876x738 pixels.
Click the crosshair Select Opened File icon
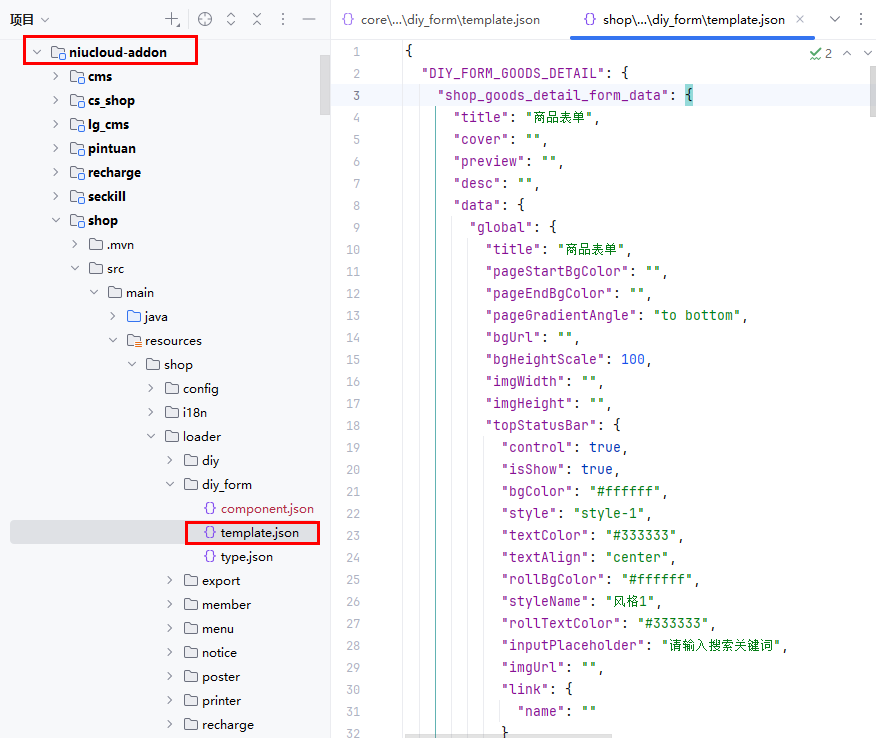(205, 19)
